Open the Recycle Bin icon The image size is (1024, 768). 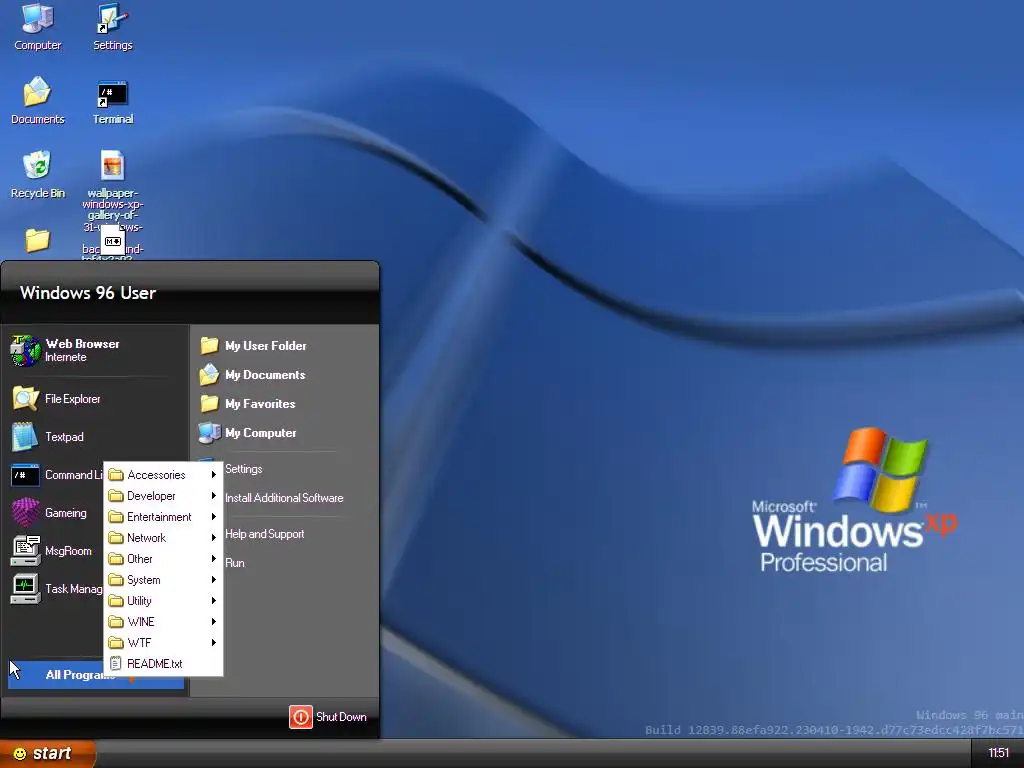point(37,165)
